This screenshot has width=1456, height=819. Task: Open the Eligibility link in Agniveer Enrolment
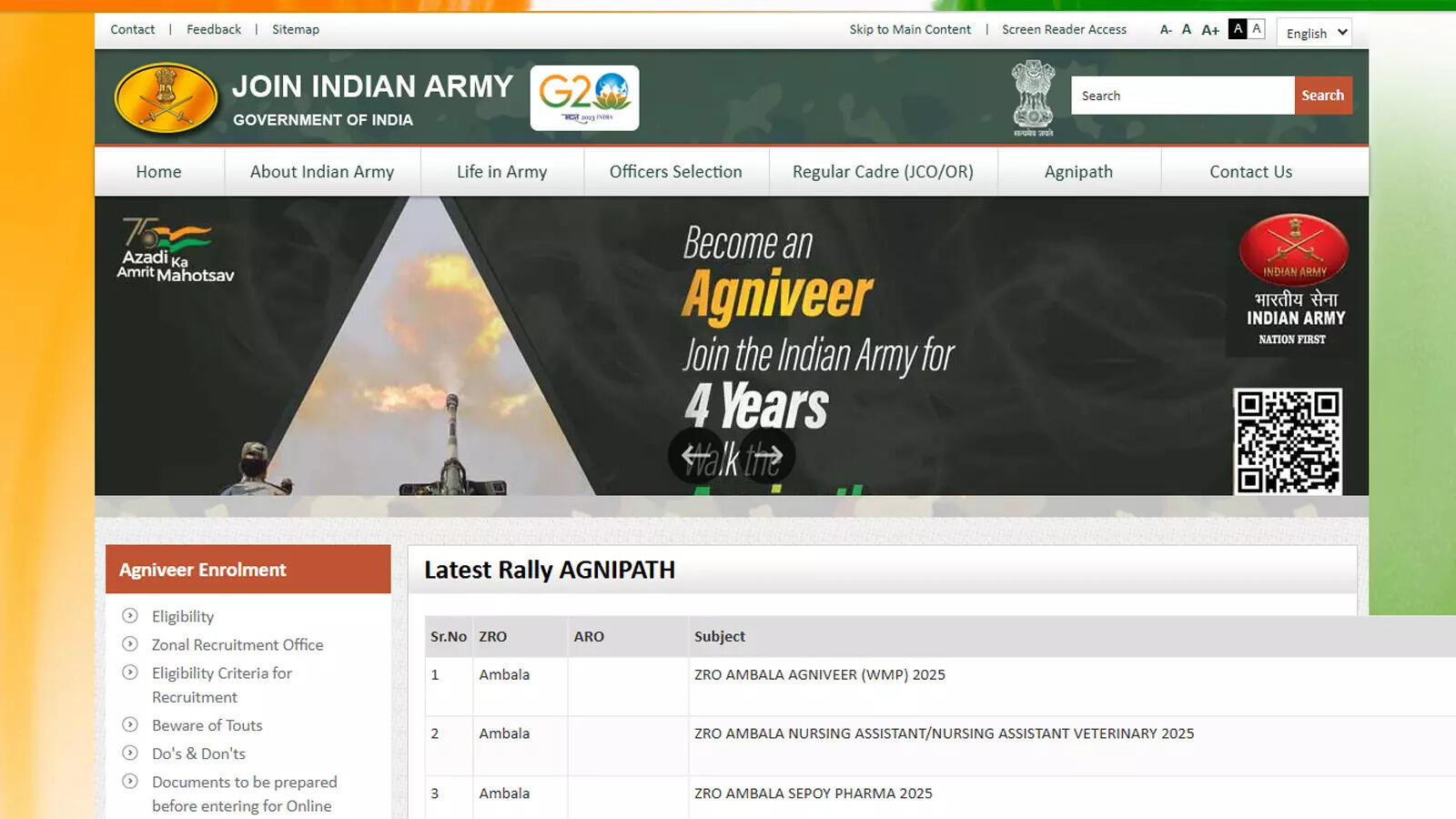coord(183,616)
